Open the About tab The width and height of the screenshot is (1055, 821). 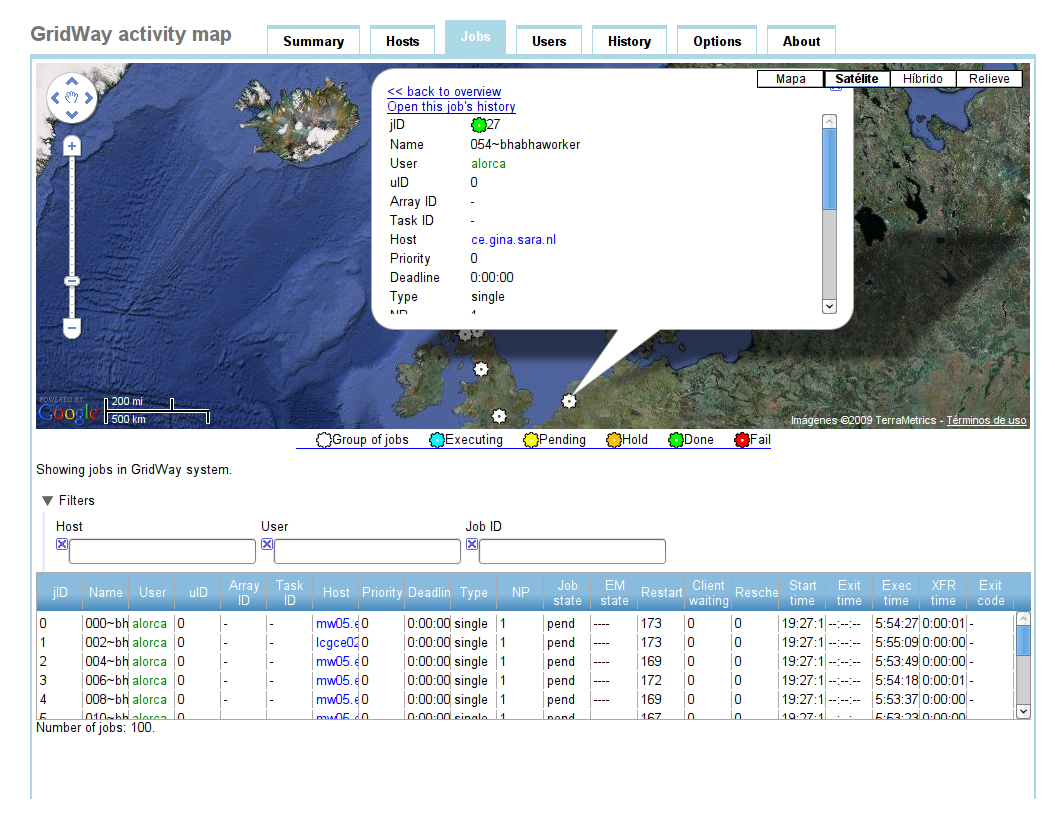[x=801, y=41]
